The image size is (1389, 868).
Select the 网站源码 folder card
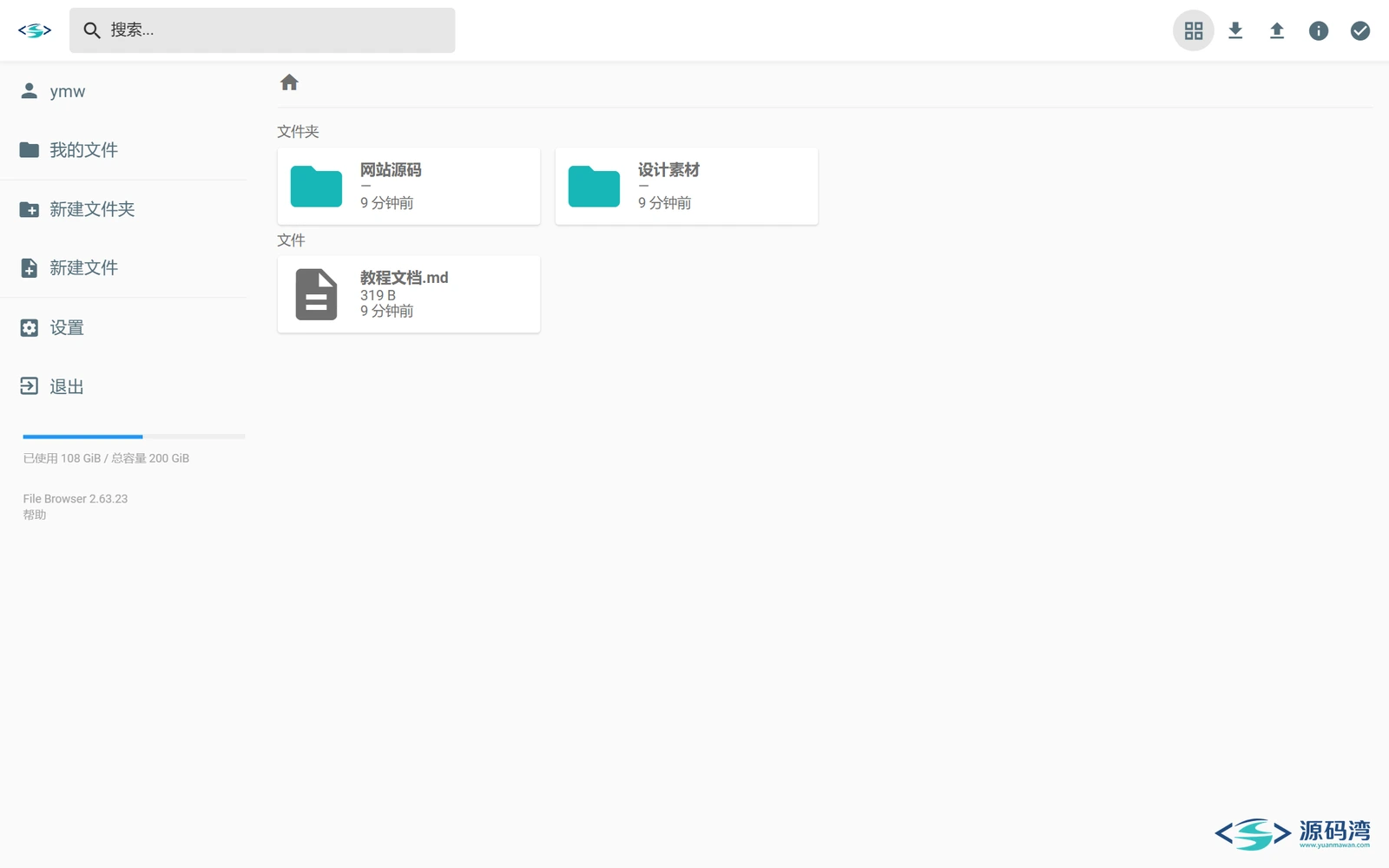tap(409, 186)
